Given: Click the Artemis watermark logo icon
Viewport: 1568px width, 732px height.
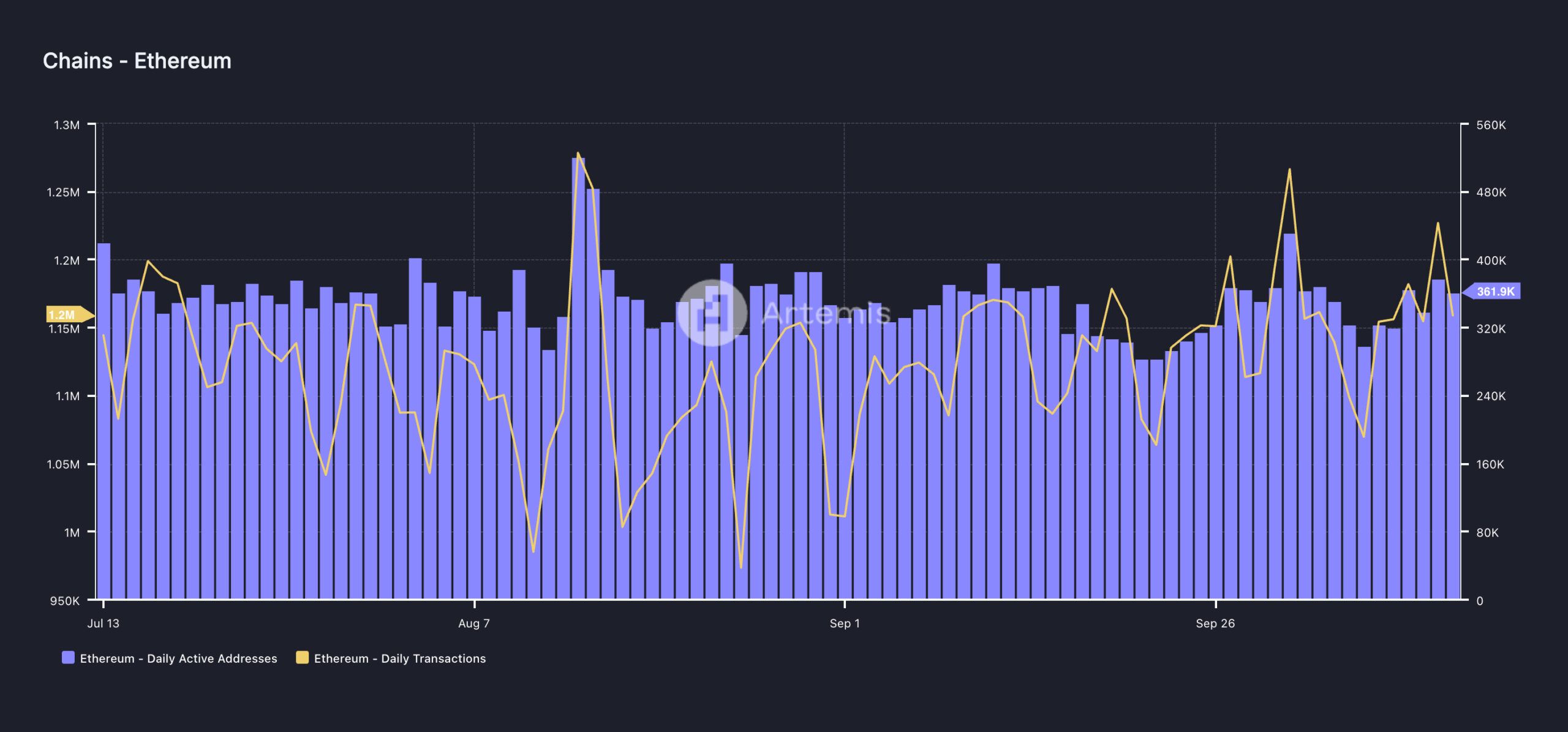Looking at the screenshot, I should (x=712, y=313).
